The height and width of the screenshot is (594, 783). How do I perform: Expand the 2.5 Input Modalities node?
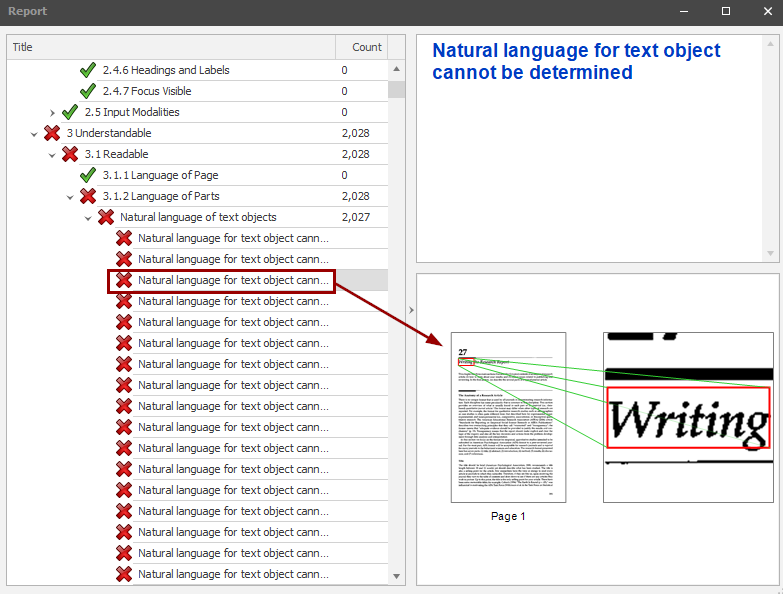point(52,113)
